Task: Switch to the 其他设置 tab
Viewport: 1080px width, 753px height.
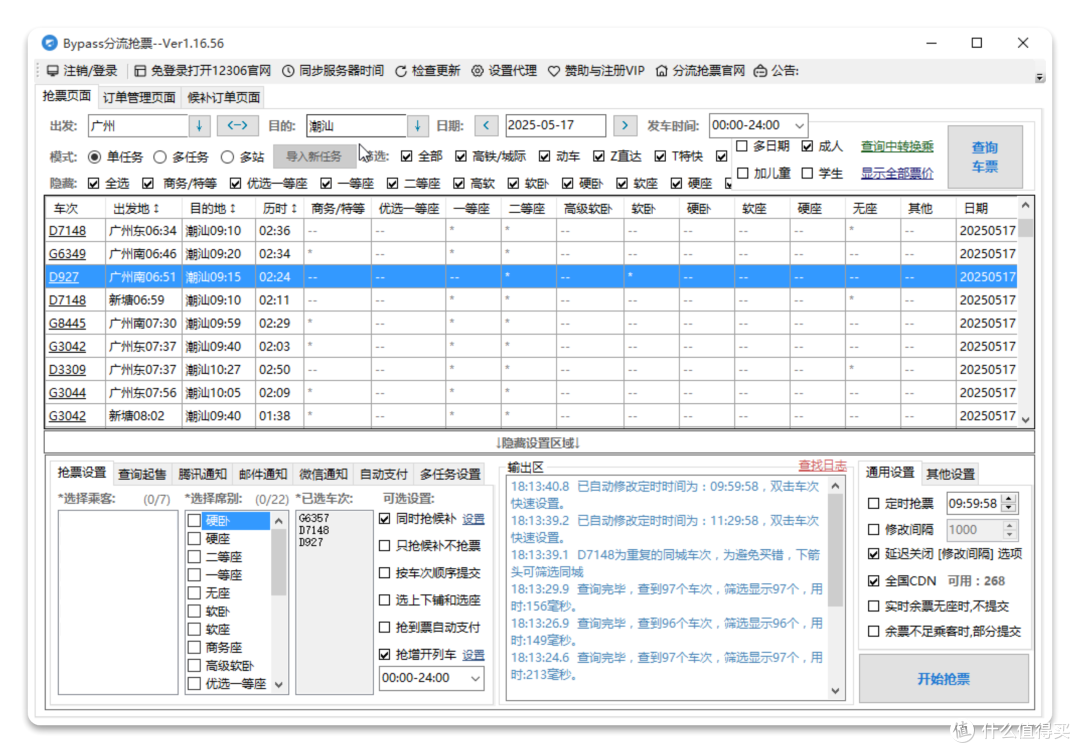Action: (x=951, y=474)
